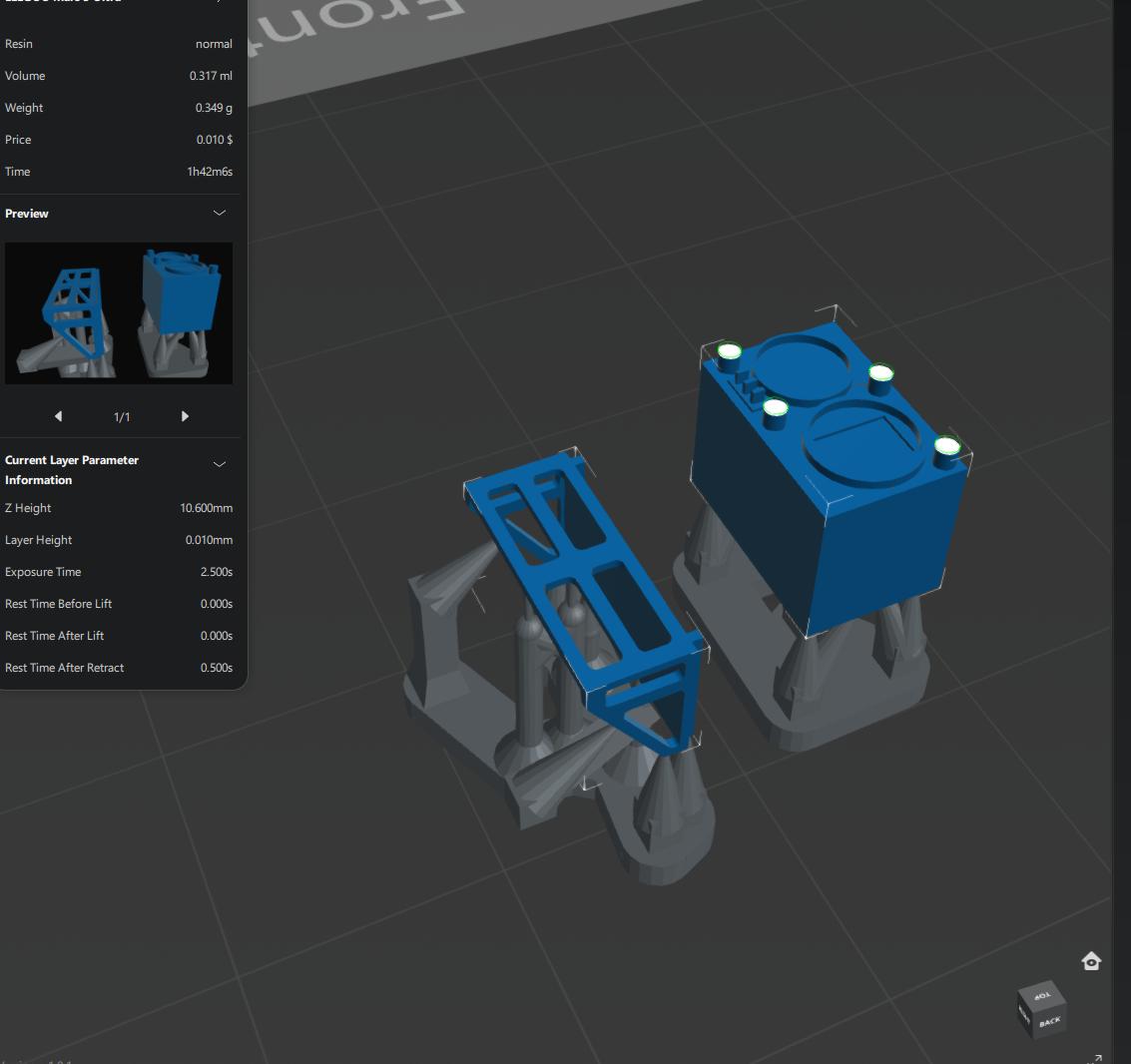Click the Preview section header label

click(x=27, y=214)
